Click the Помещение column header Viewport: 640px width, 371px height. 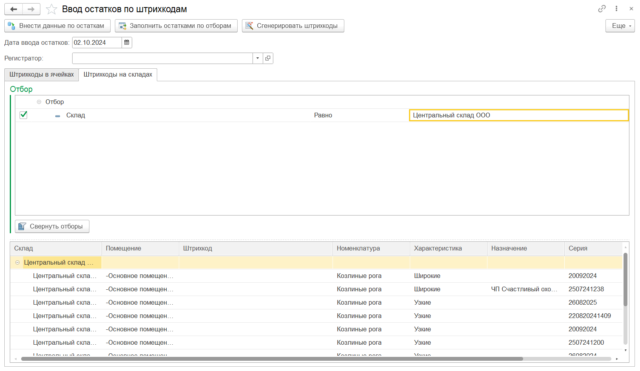click(x=140, y=248)
